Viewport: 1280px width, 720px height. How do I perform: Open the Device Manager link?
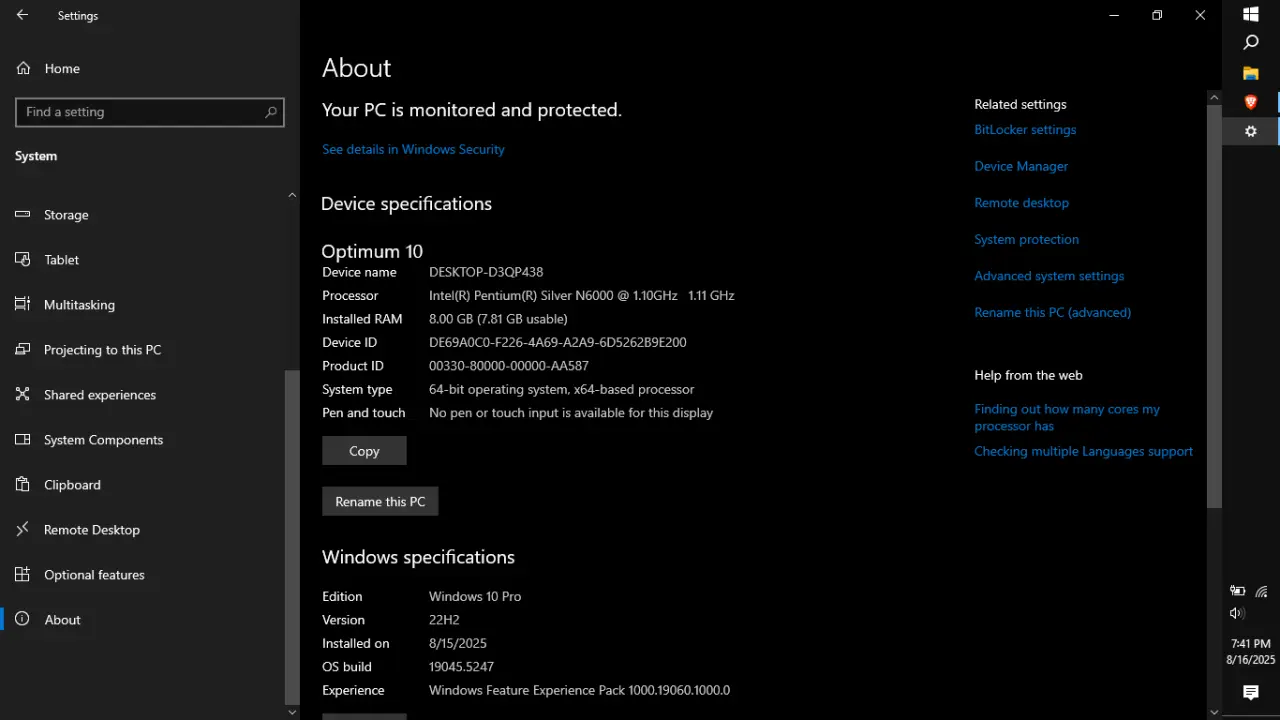click(1021, 166)
